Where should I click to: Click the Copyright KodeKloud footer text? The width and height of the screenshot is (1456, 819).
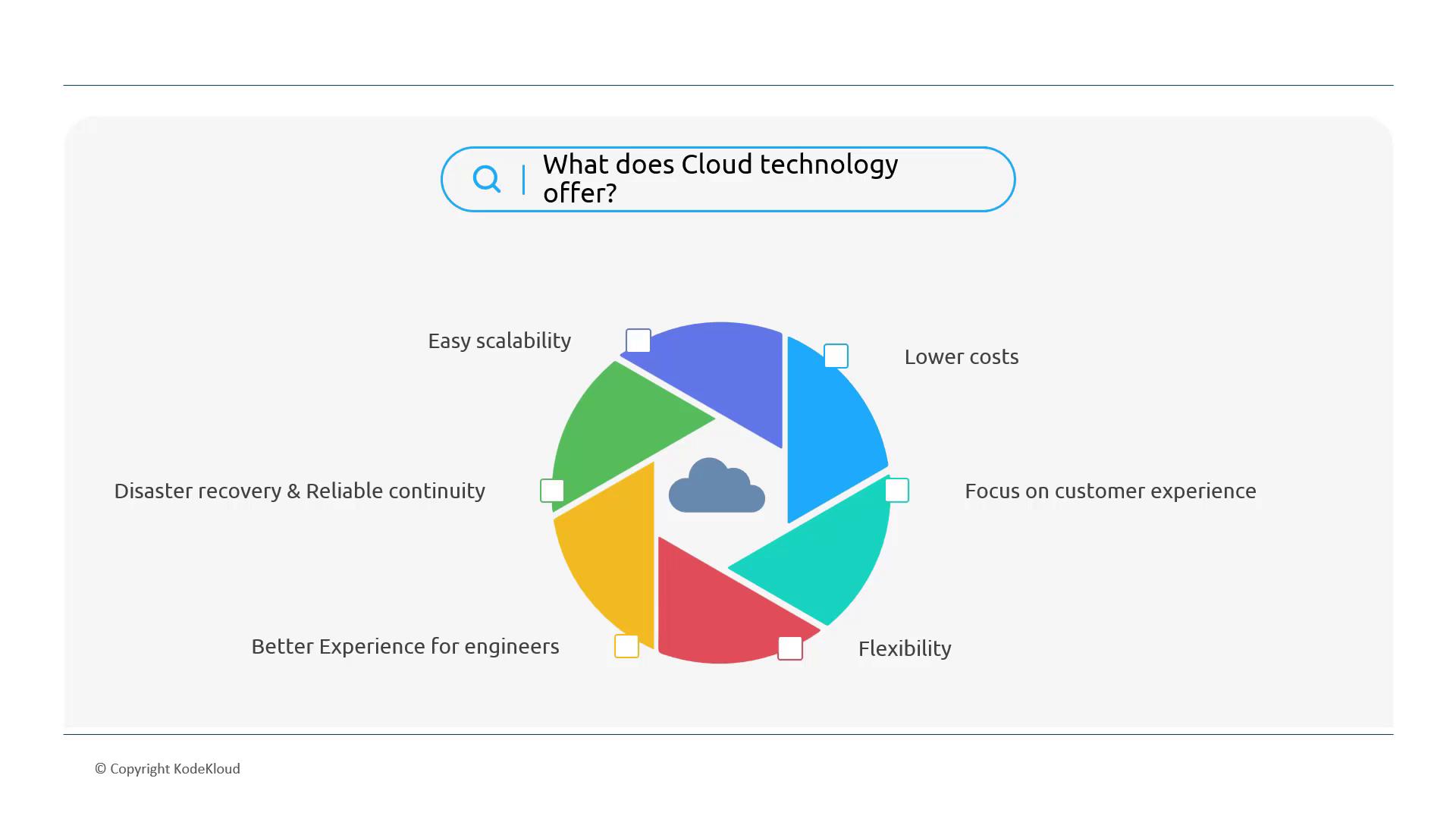(168, 769)
